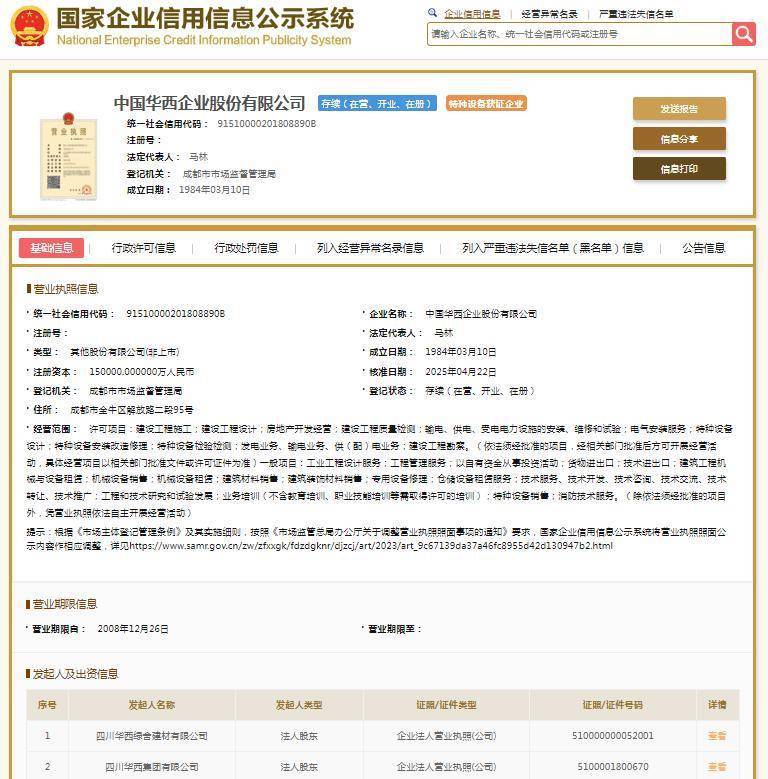This screenshot has width=768, height=779.
Task: Click 查看 for 四川华西绿舍建材有限公司
Action: [x=717, y=736]
